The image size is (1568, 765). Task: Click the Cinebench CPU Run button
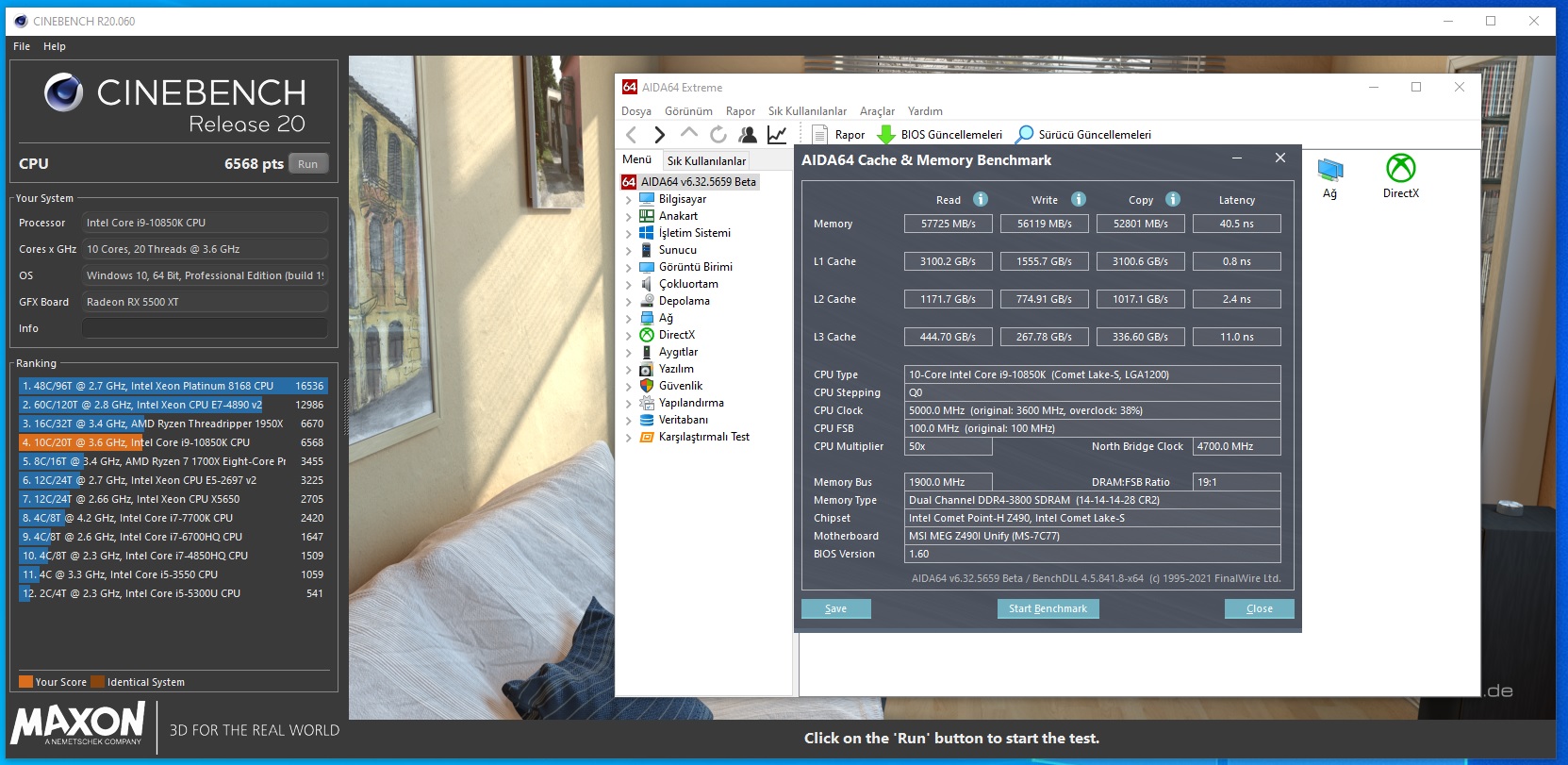coord(308,164)
